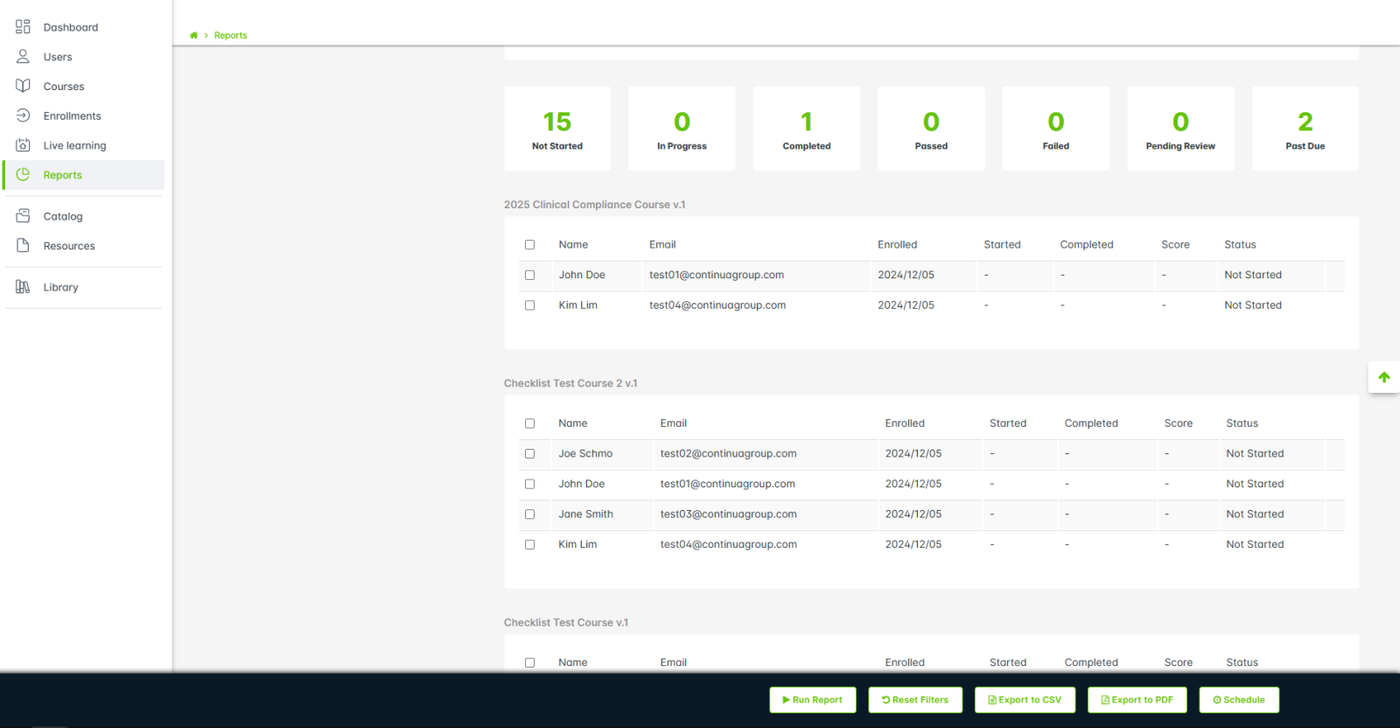Tick the checkbox for Joe Schmo
This screenshot has width=1400, height=728.
(530, 454)
